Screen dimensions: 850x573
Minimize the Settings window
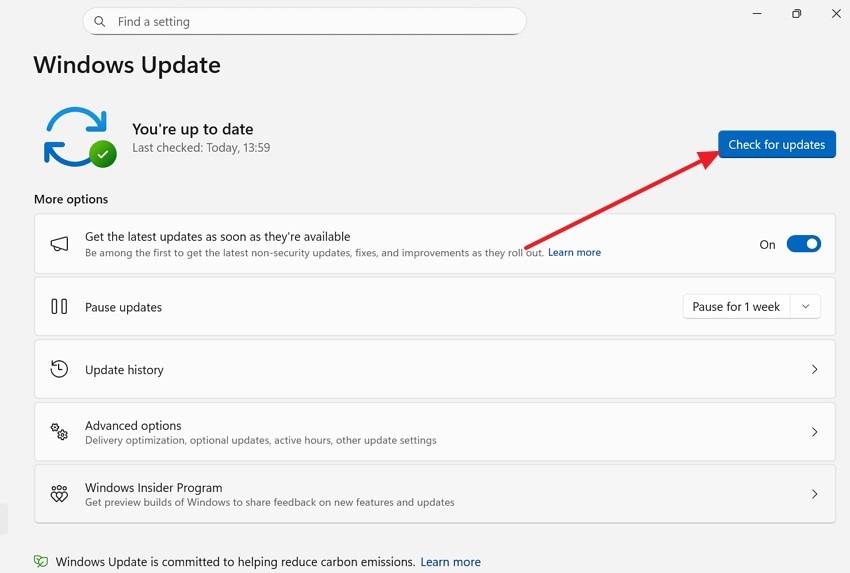point(757,14)
